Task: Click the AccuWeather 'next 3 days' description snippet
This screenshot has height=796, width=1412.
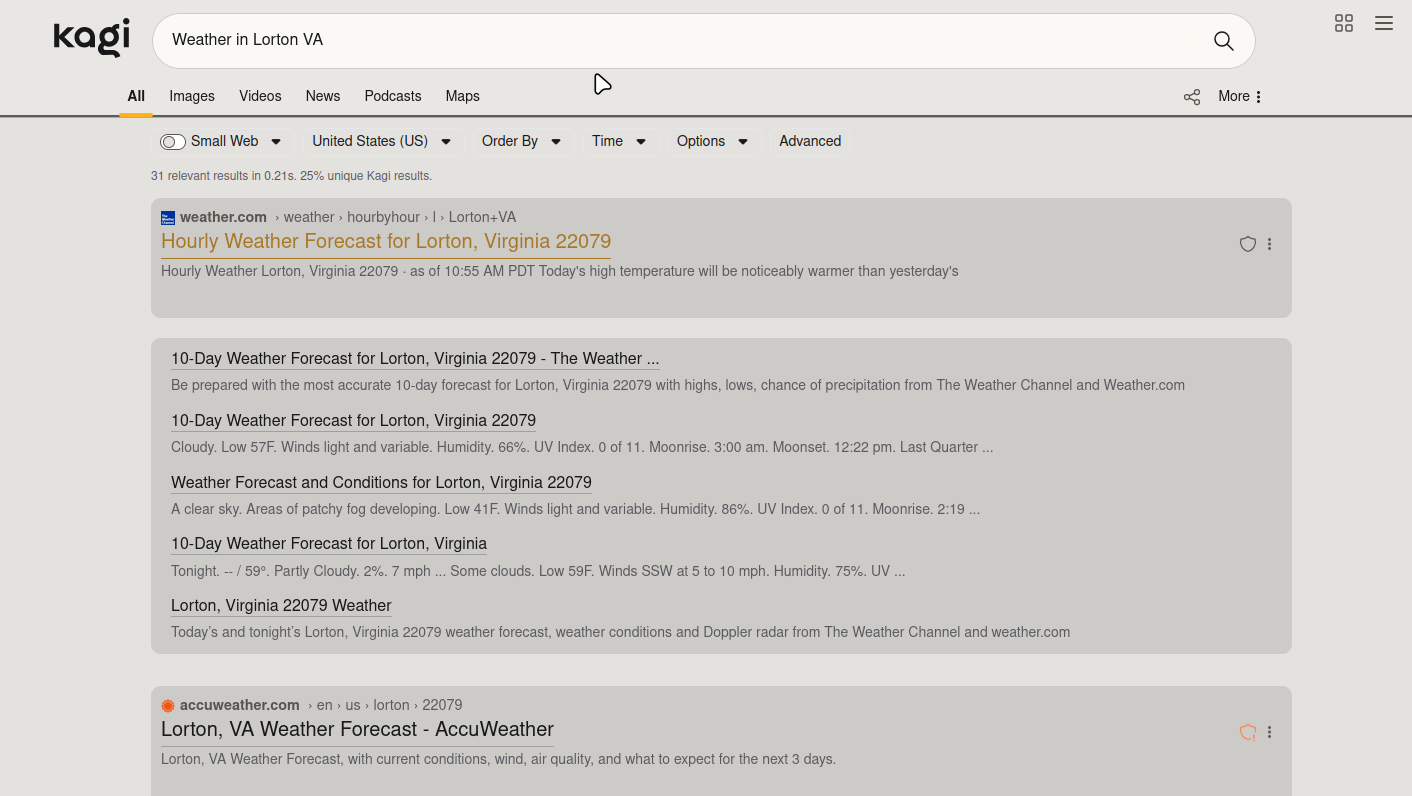Action: 498,759
